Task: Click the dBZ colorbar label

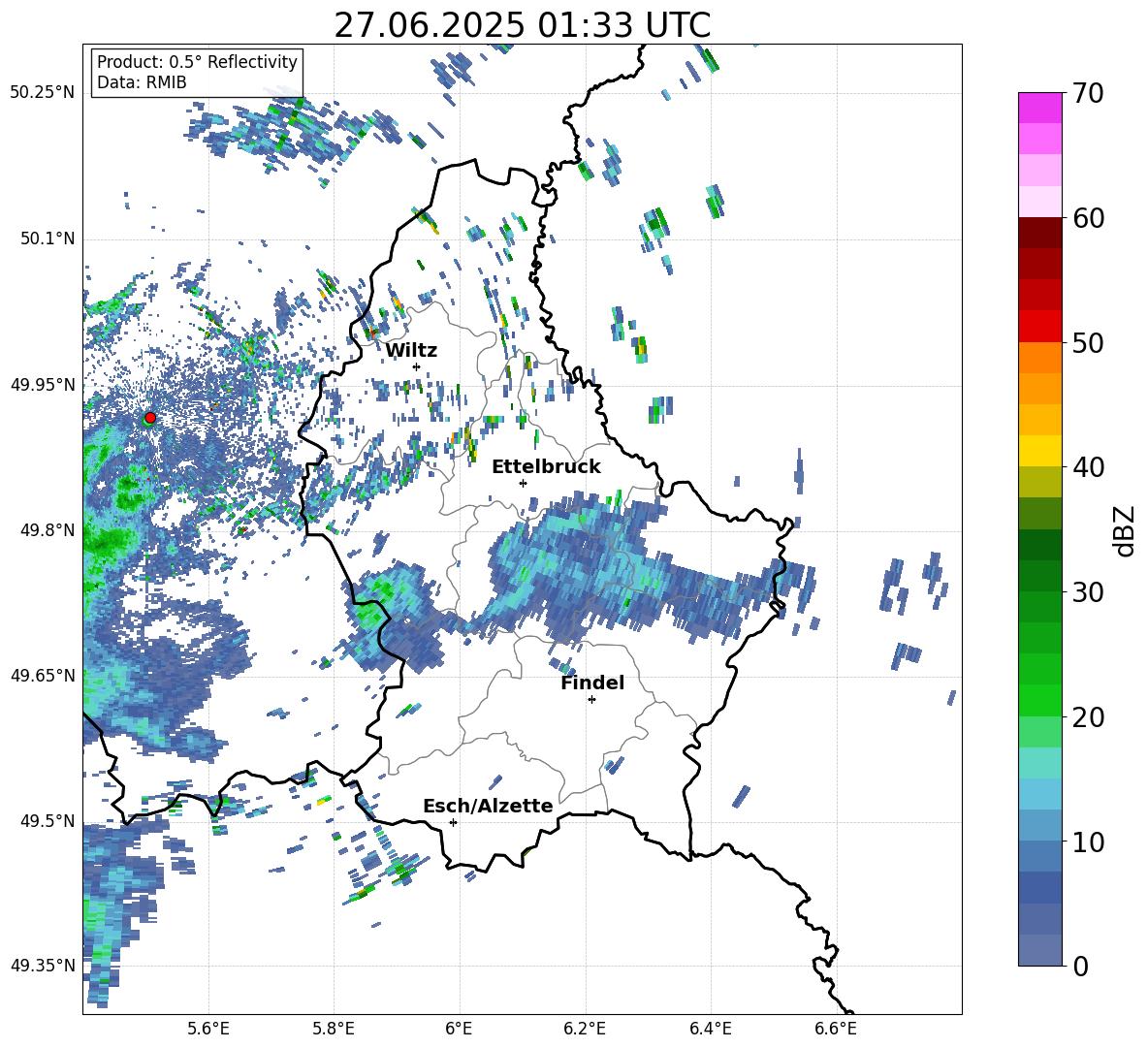Action: pyautogui.click(x=1124, y=530)
